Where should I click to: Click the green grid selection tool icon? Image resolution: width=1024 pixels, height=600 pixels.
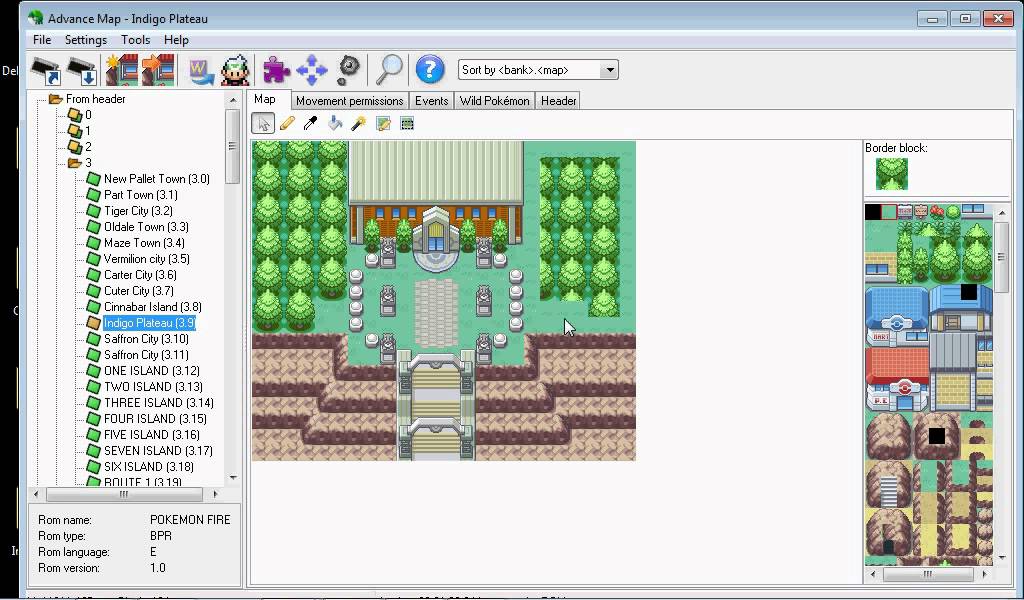click(x=407, y=123)
